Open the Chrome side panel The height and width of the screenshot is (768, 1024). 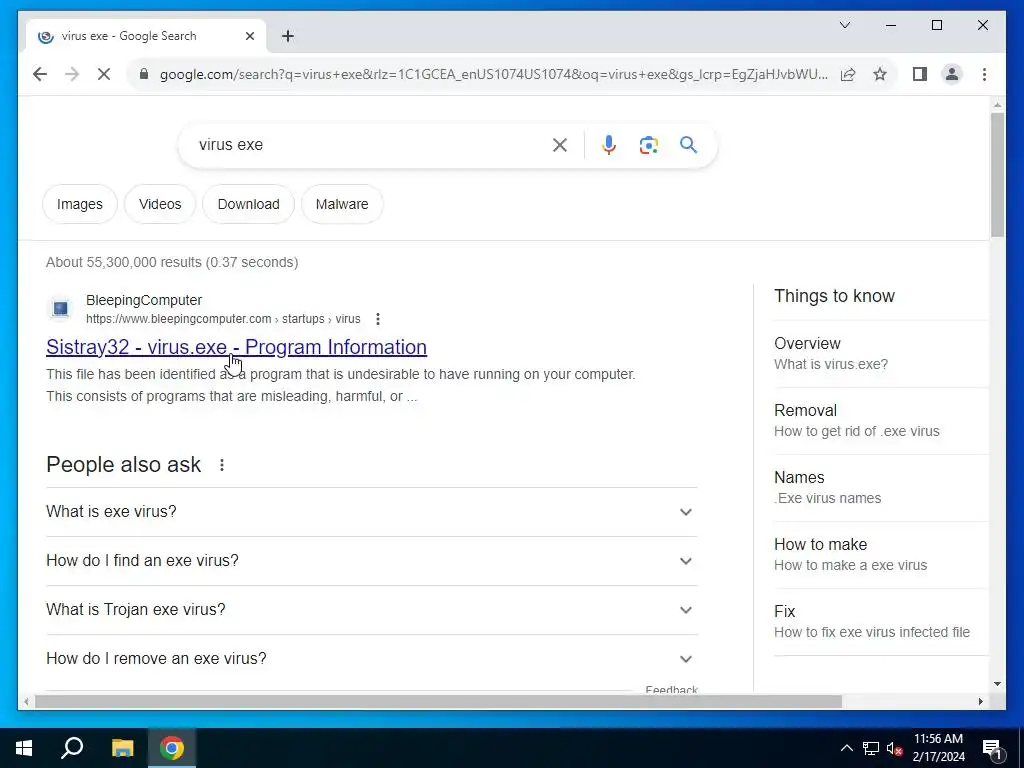[x=920, y=74]
